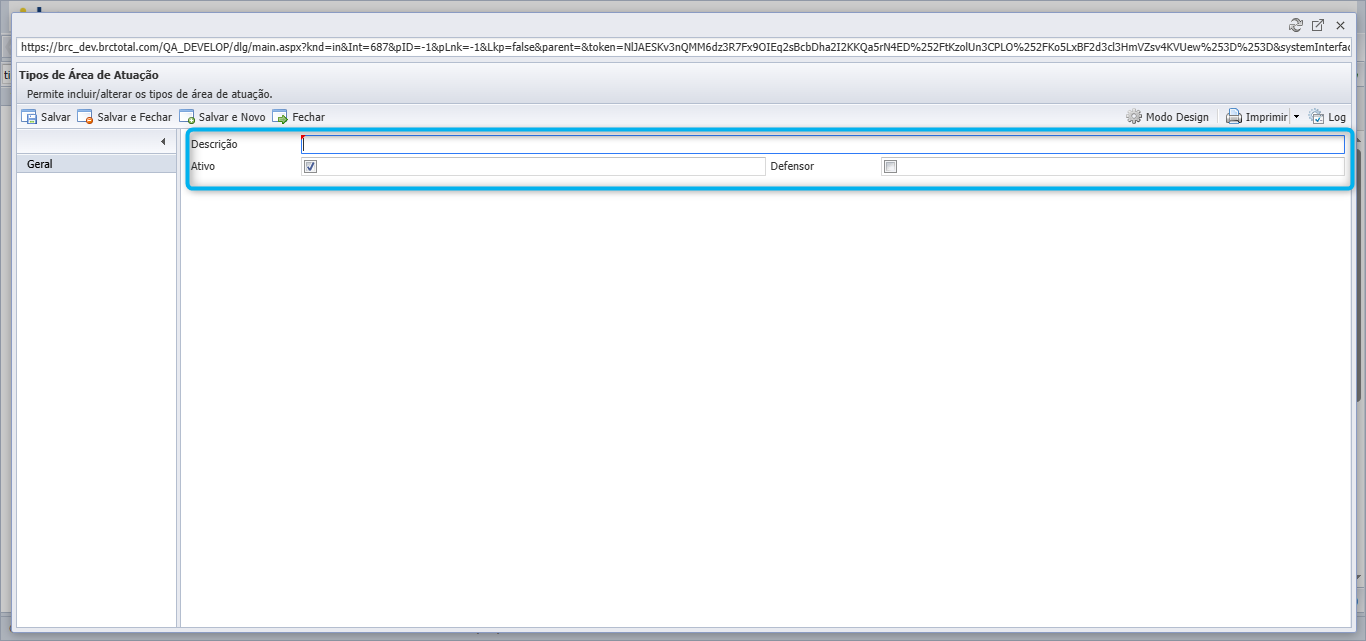Click the "Defensor" field label
The image size is (1366, 641).
792,166
